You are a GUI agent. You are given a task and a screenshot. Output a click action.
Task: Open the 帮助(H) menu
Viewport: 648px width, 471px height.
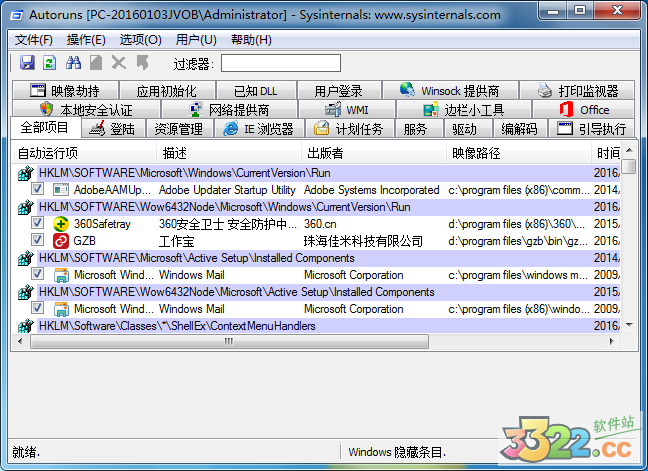(251, 40)
